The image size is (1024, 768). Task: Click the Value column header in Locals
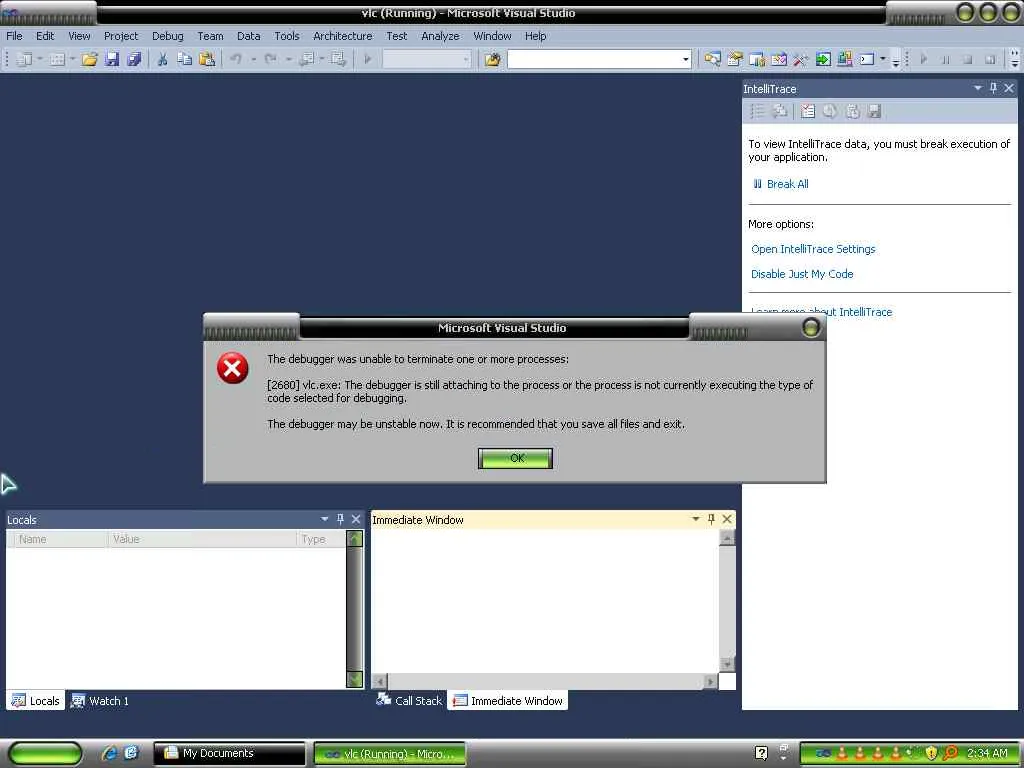pyautogui.click(x=202, y=539)
